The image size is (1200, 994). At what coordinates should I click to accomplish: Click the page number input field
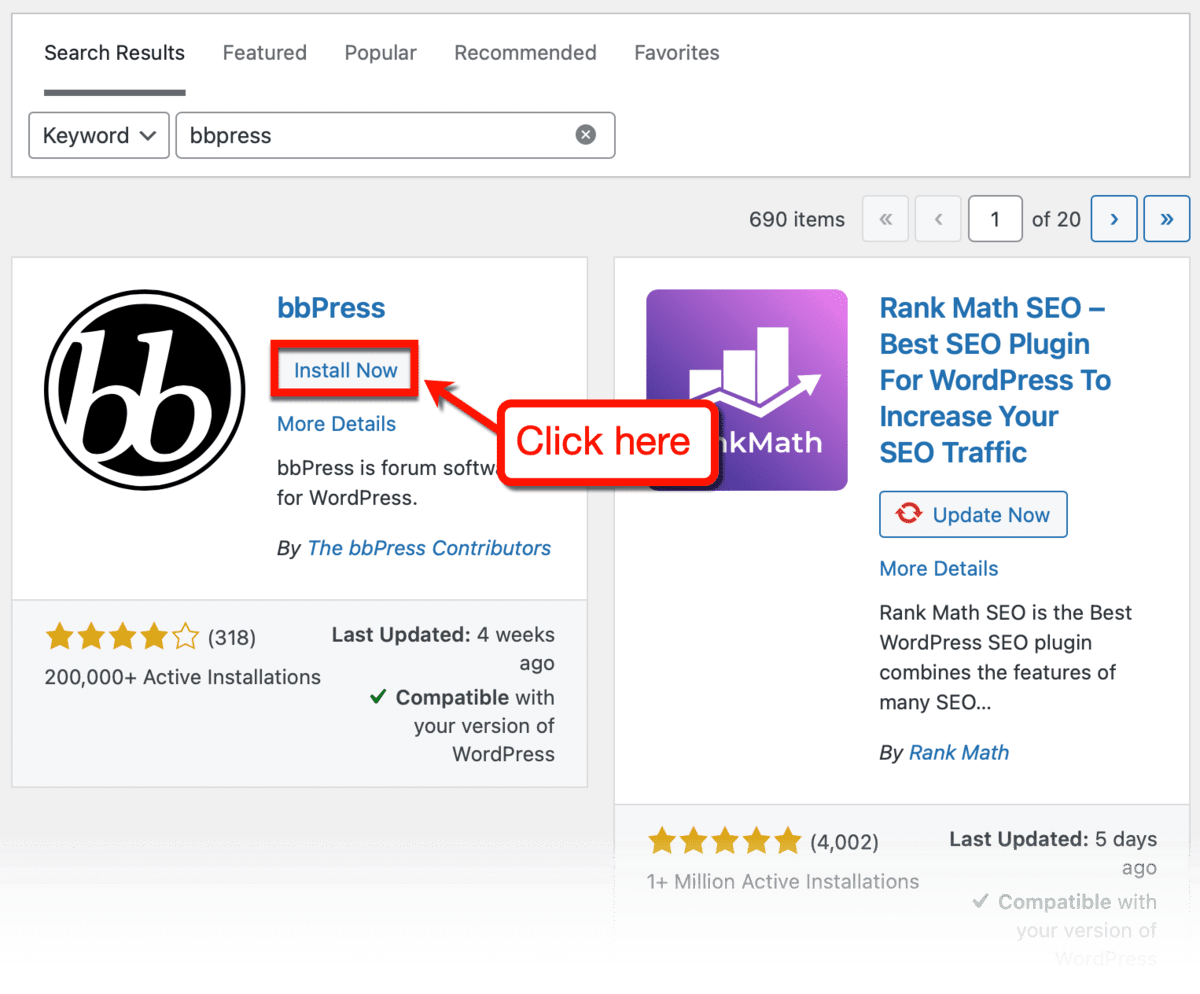pos(995,218)
